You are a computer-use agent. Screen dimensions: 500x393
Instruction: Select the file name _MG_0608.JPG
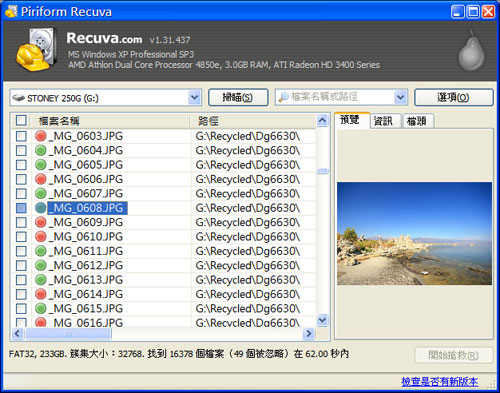tap(87, 208)
